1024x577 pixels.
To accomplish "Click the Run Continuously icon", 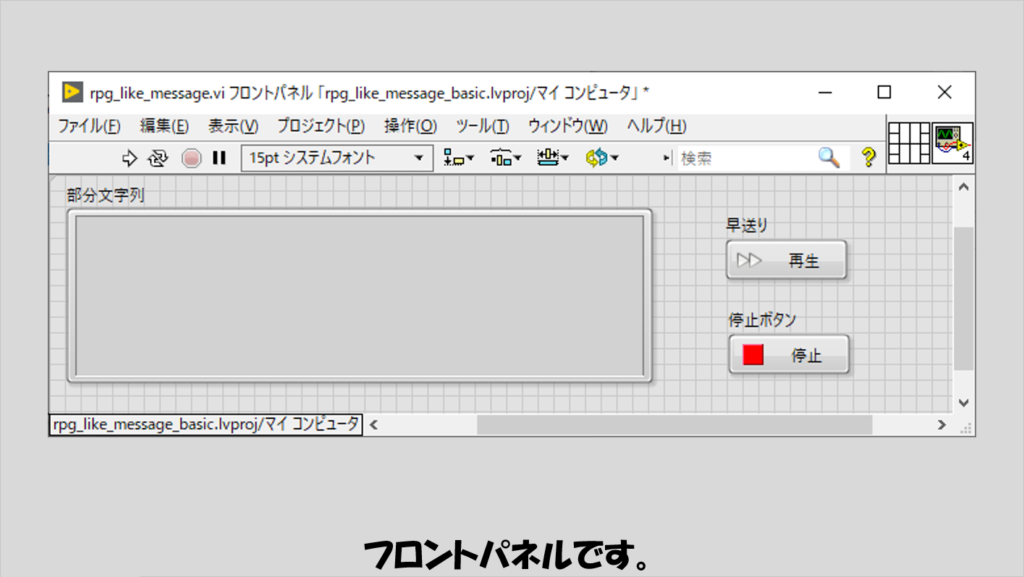I will [158, 158].
